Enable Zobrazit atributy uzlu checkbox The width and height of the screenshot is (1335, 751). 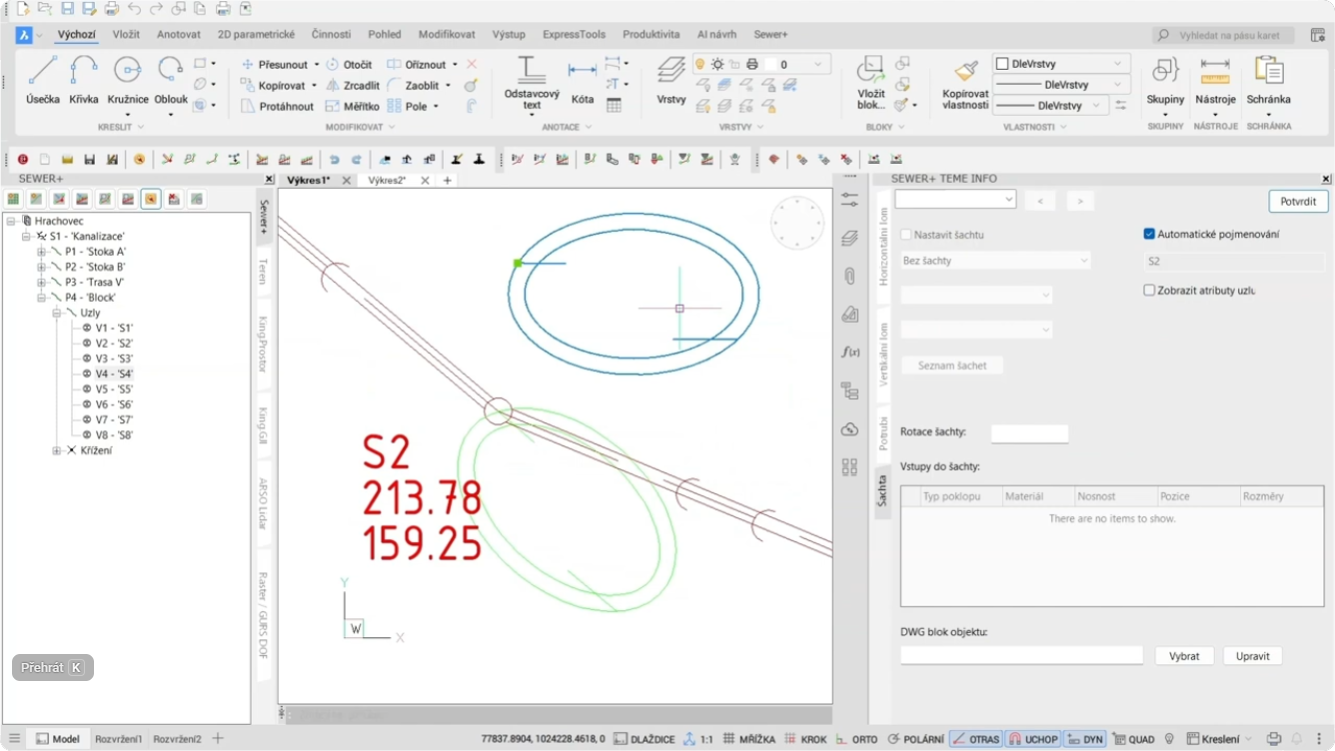[1149, 290]
